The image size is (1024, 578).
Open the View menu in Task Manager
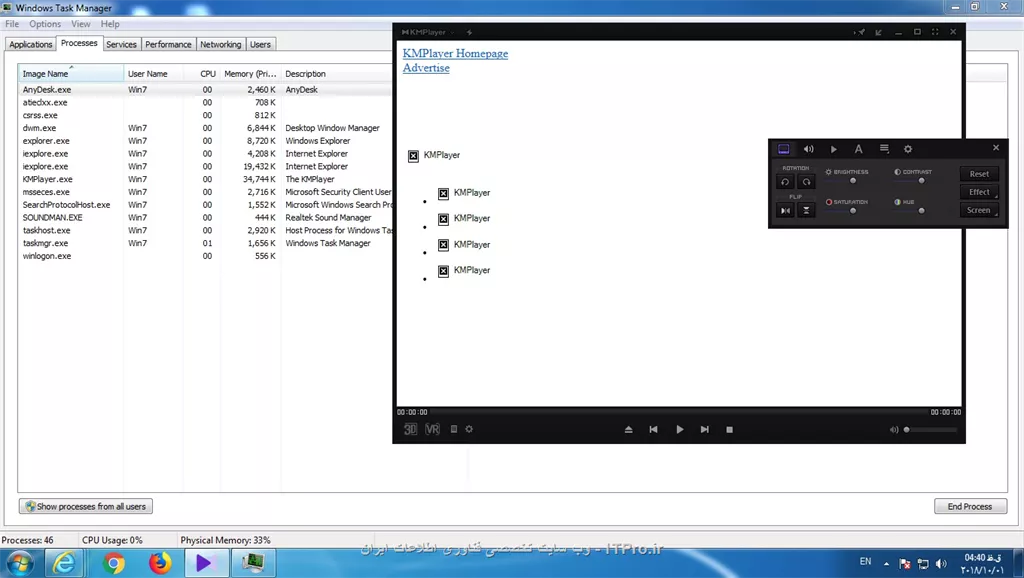pos(81,24)
